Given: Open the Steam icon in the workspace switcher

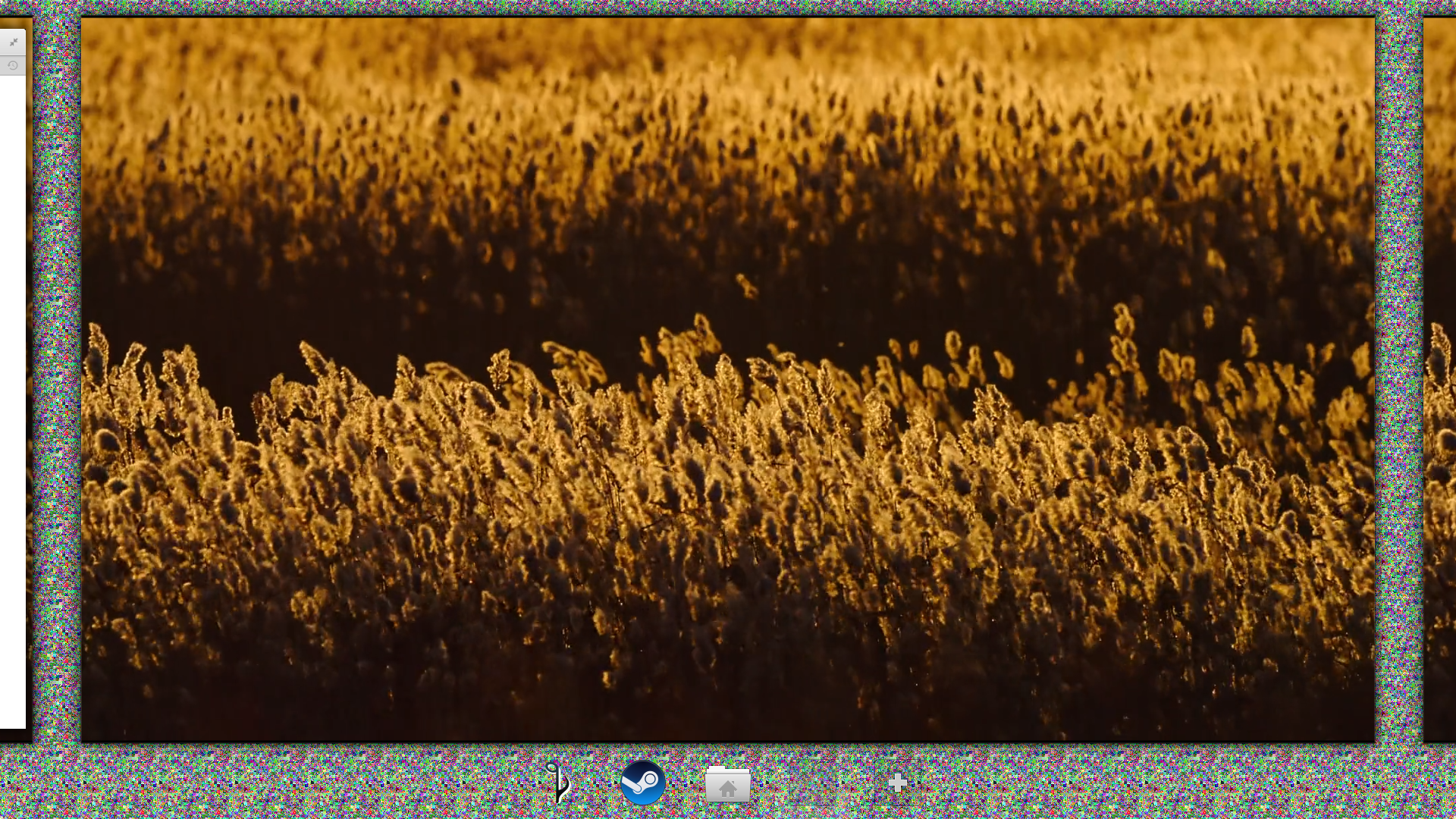Looking at the screenshot, I should click(643, 783).
